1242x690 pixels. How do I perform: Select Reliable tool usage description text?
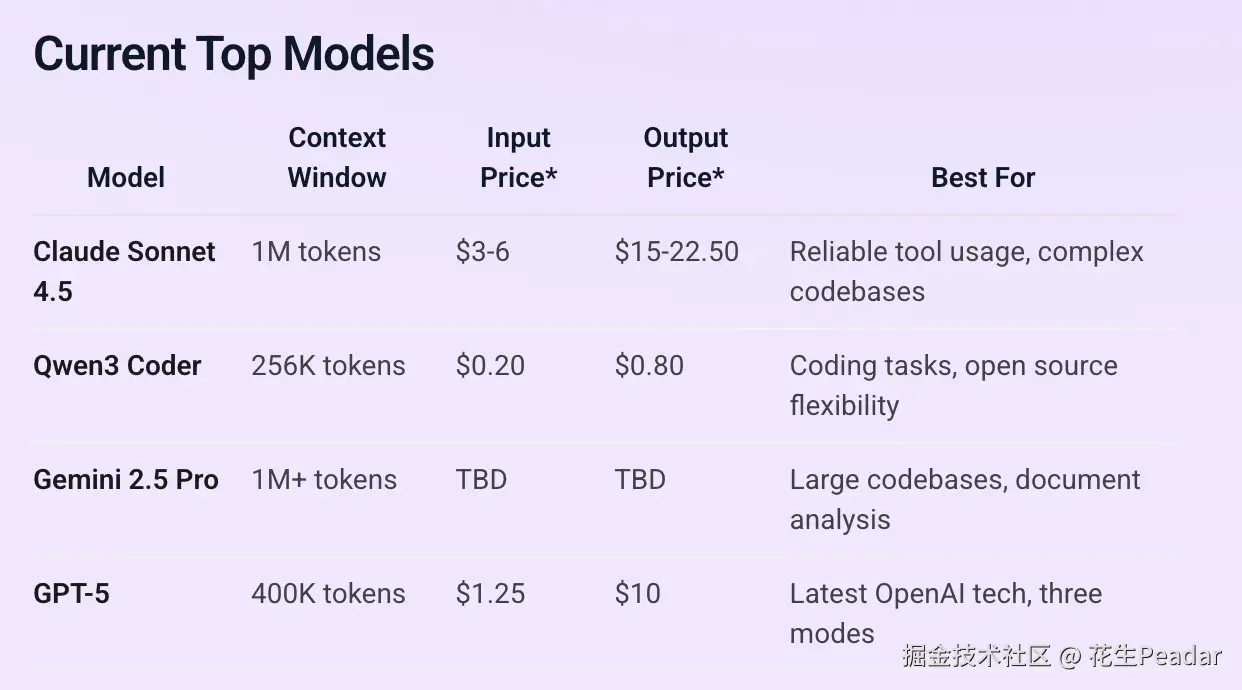[966, 271]
